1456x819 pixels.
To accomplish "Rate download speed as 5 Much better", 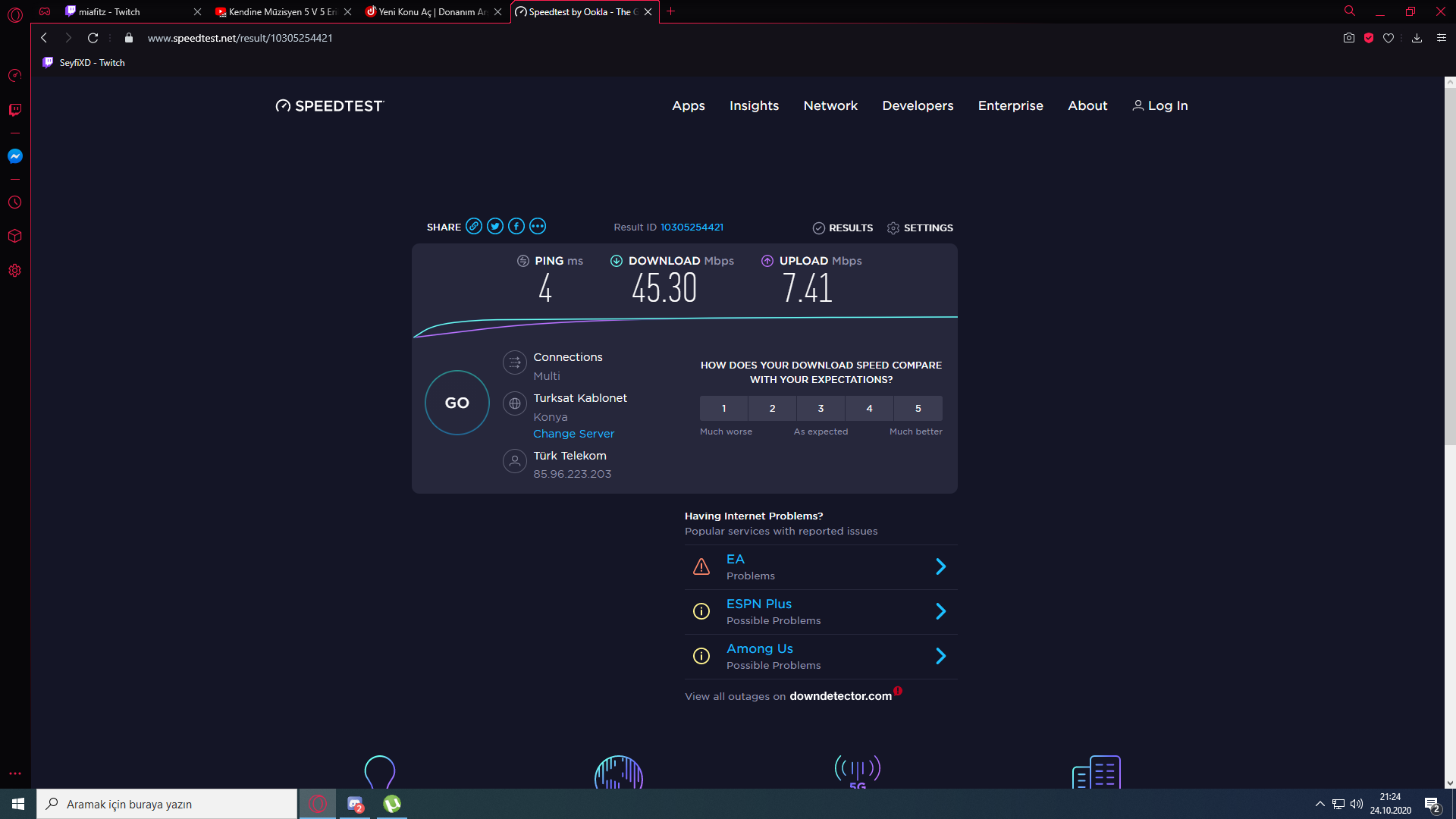I will [918, 408].
